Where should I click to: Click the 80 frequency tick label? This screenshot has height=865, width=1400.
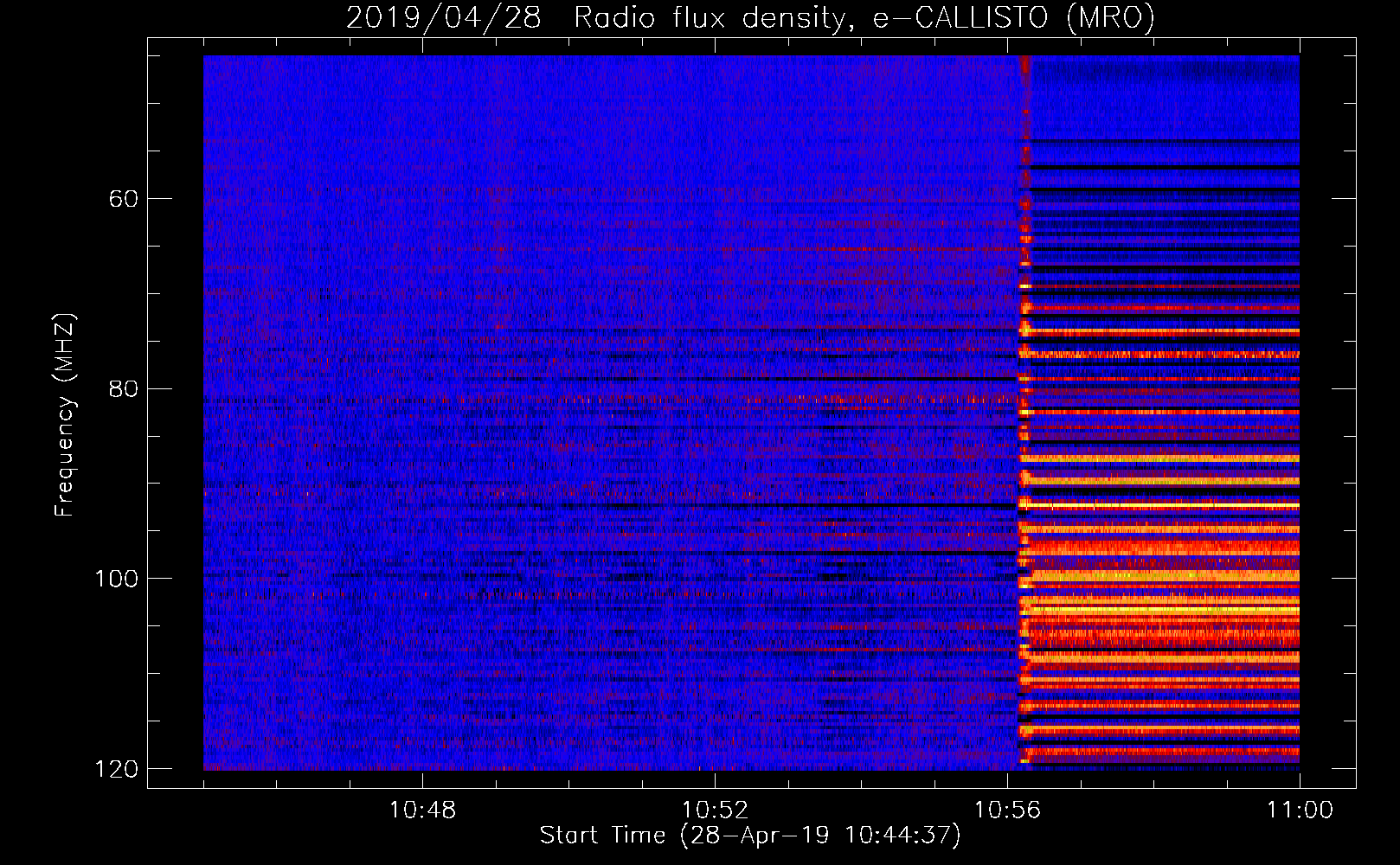click(124, 388)
